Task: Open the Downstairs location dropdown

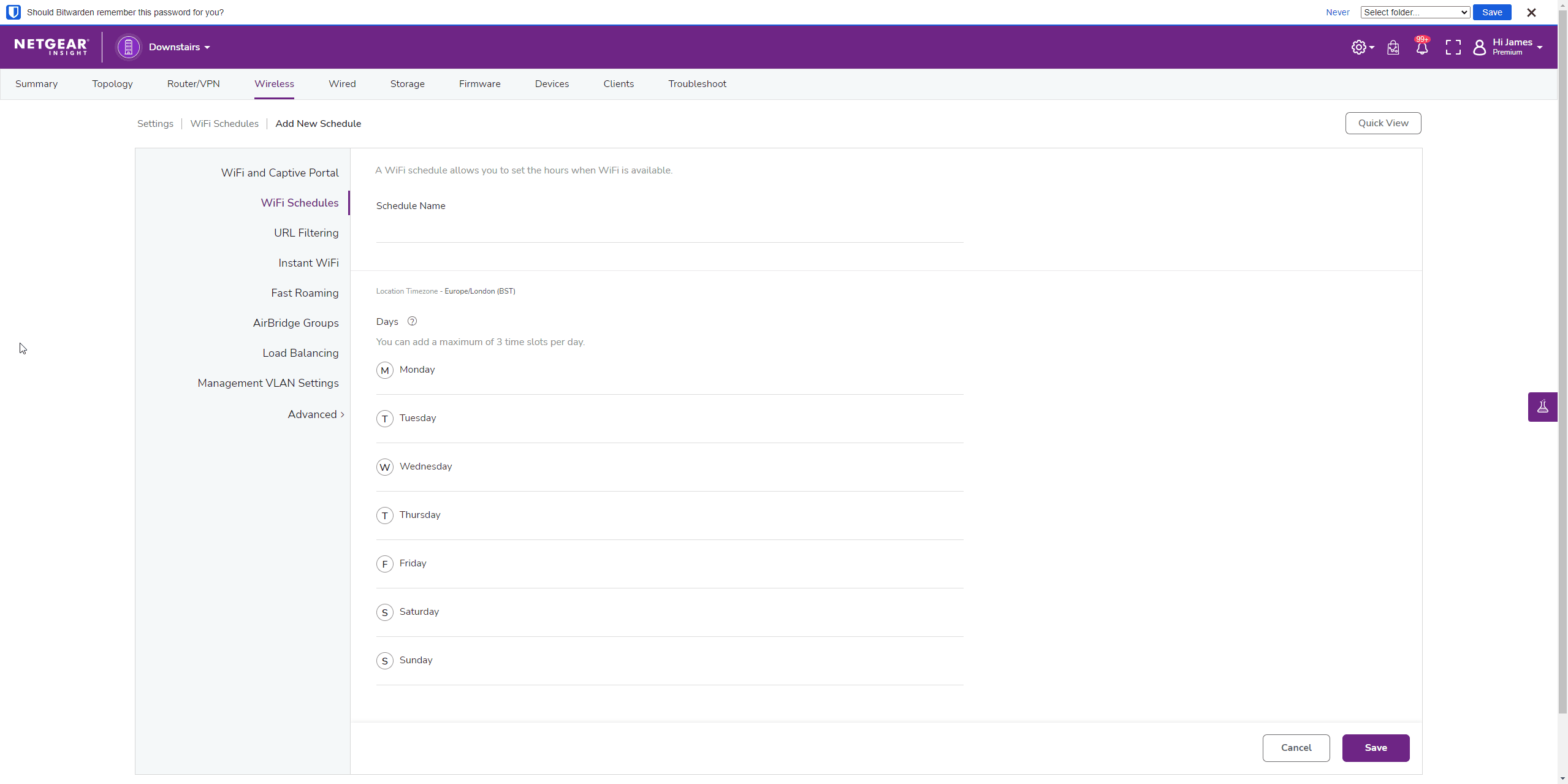Action: (x=179, y=47)
